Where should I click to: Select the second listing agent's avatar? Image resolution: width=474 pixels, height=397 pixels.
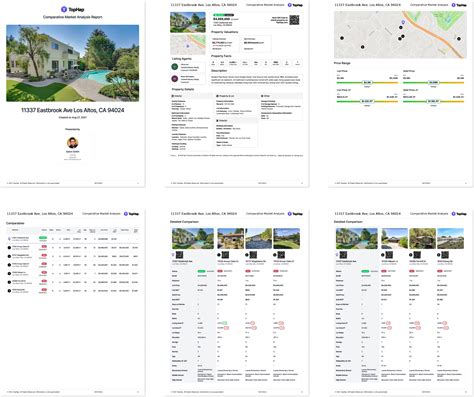(175, 79)
